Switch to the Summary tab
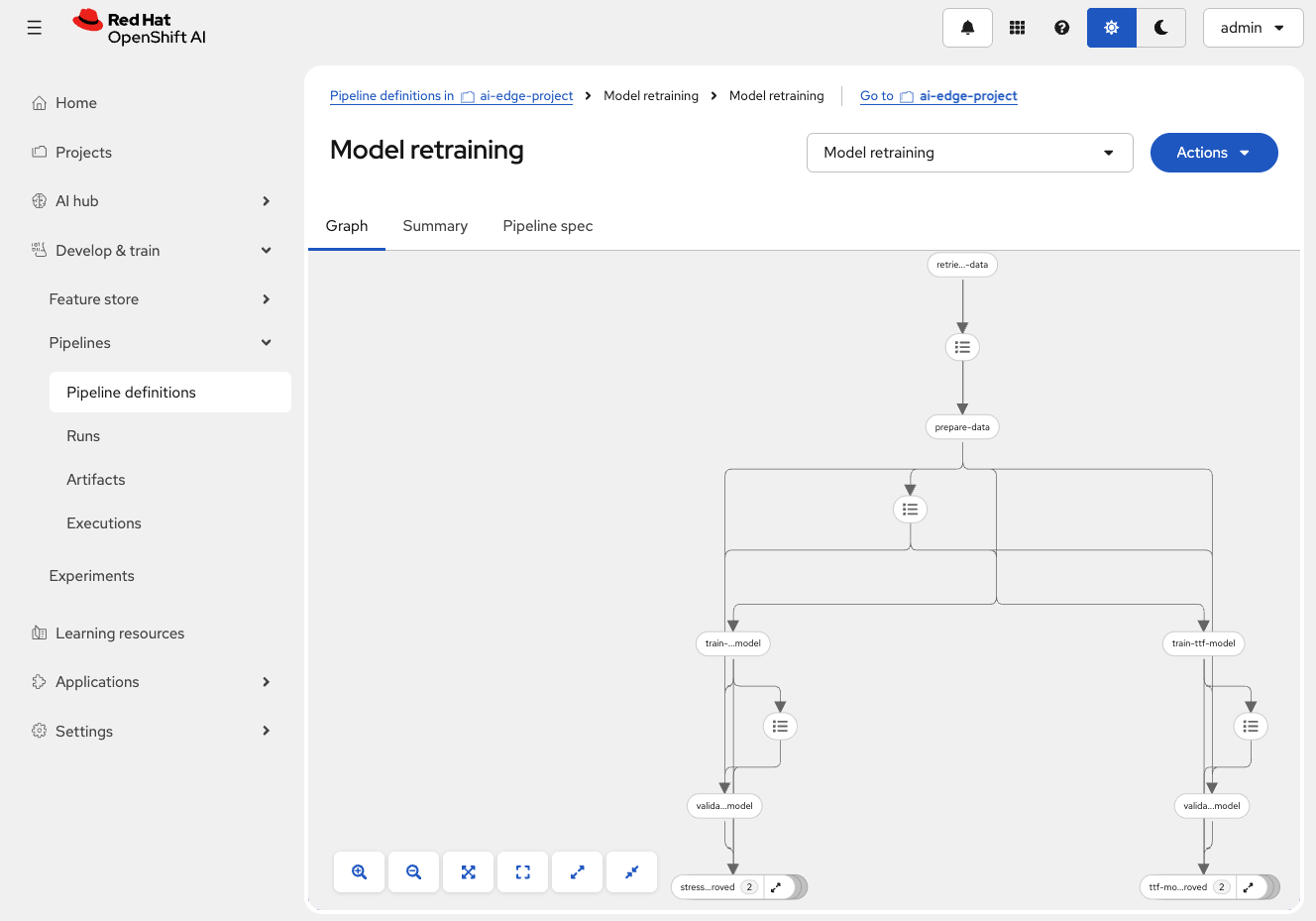Viewport: 1316px width, 921px height. pos(435,226)
